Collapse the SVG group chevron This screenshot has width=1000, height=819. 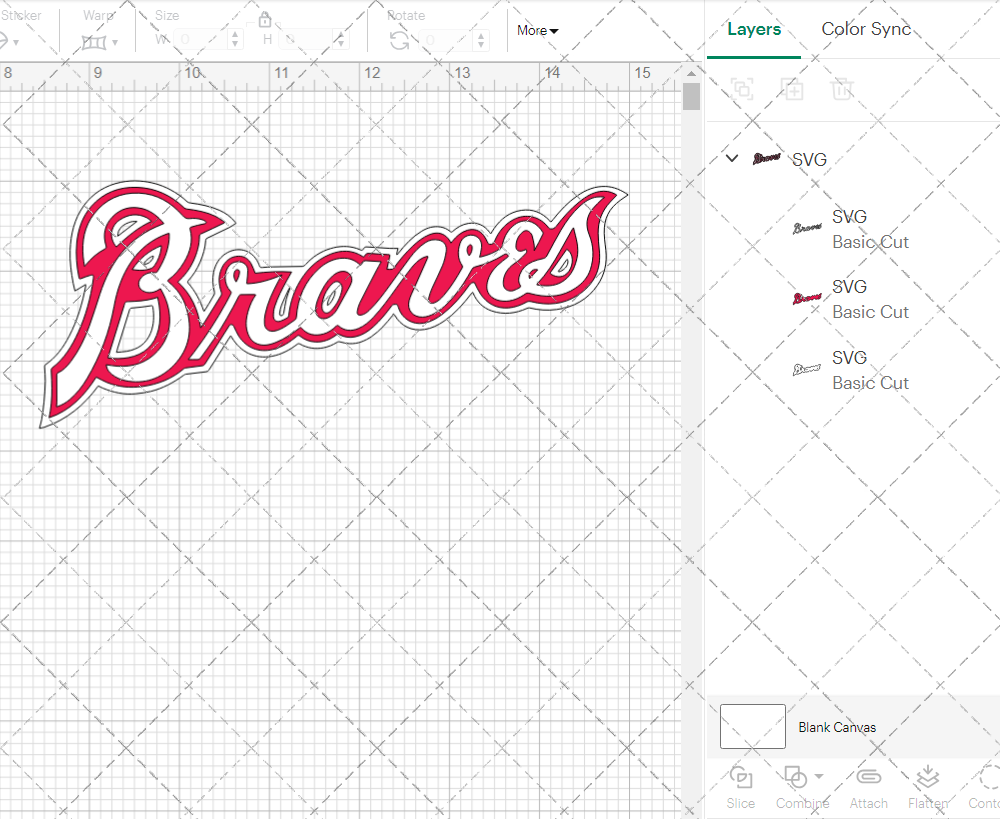pos(732,158)
